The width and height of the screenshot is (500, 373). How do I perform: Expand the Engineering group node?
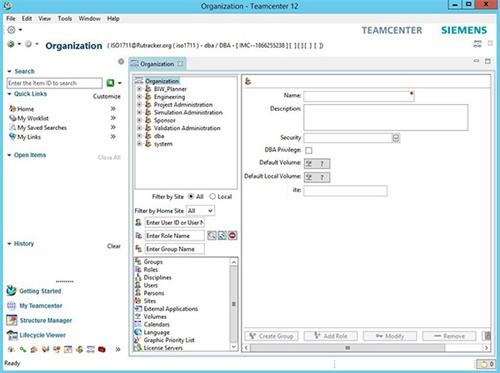(140, 97)
